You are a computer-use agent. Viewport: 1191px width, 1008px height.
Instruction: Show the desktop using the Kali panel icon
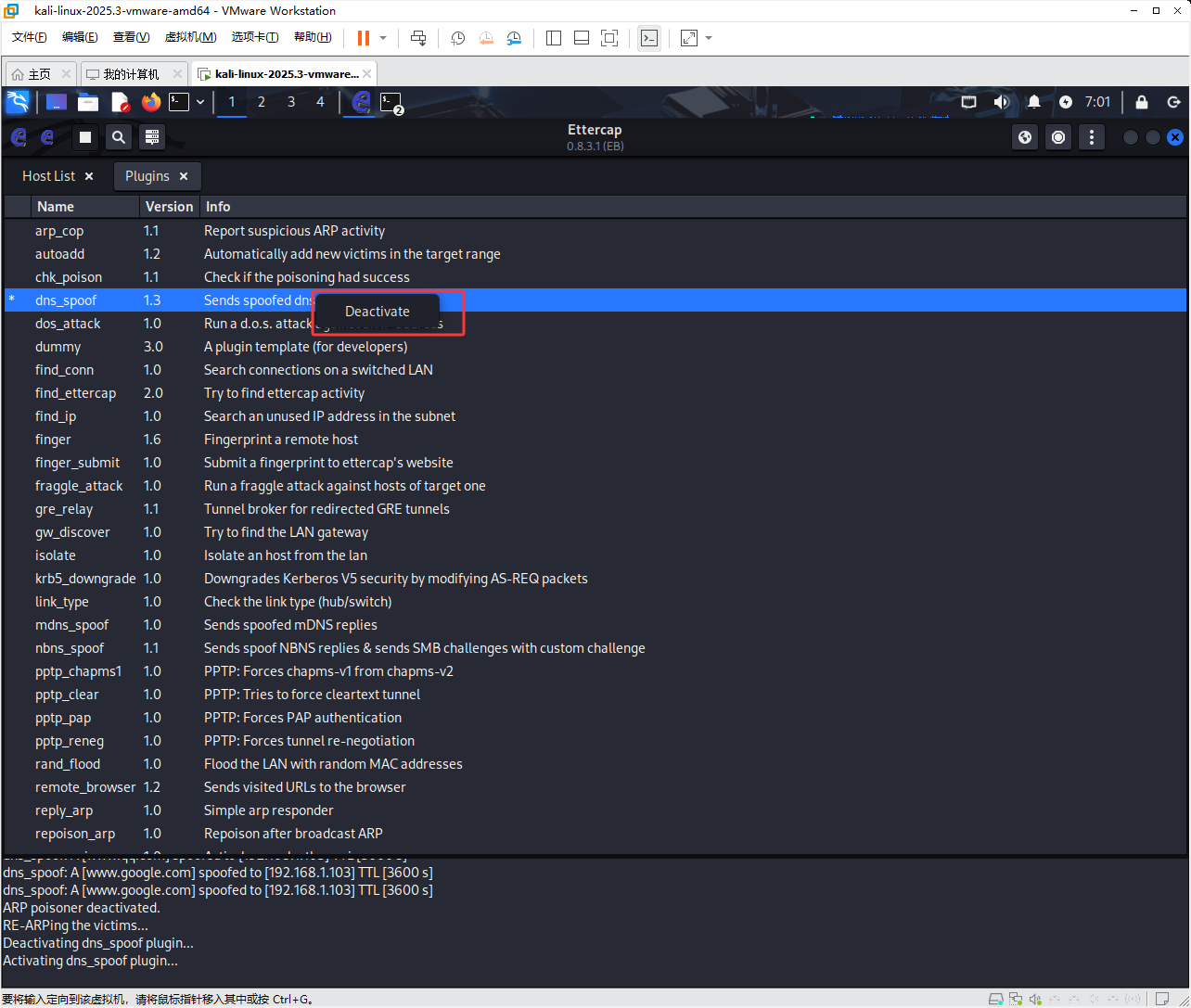pyautogui.click(x=57, y=102)
